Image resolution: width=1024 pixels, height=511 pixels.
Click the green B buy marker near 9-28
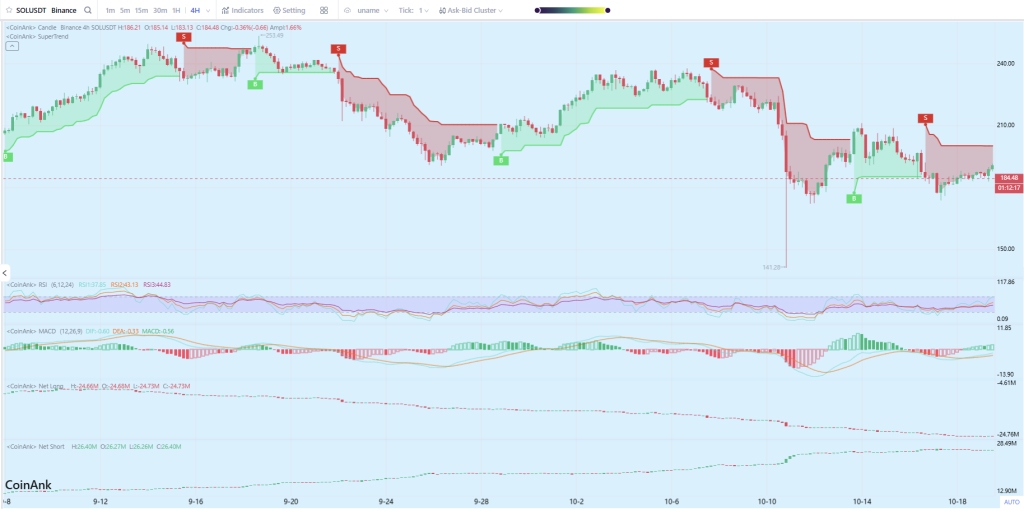pos(502,160)
